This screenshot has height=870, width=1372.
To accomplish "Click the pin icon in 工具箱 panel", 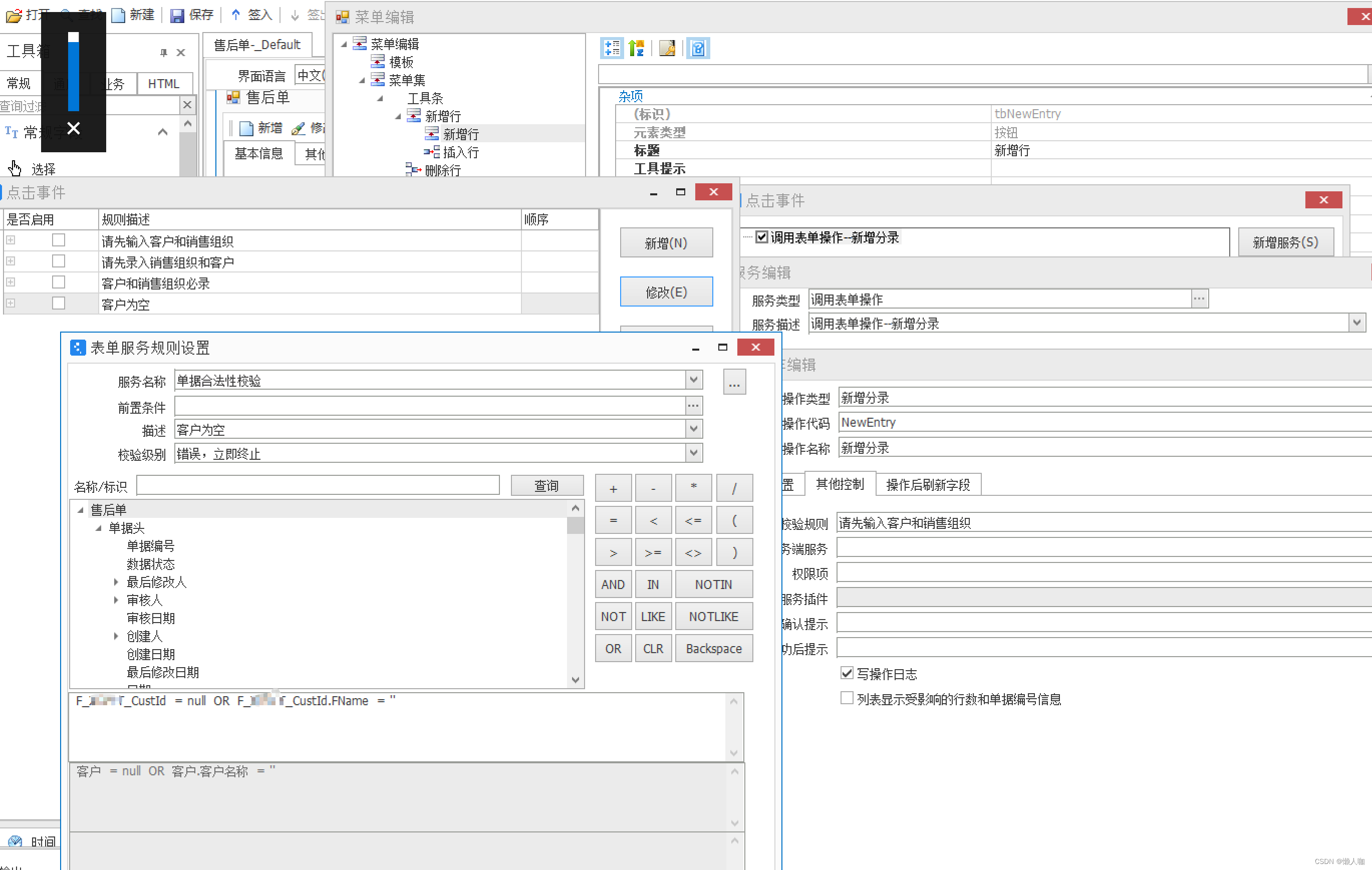I will tap(163, 53).
